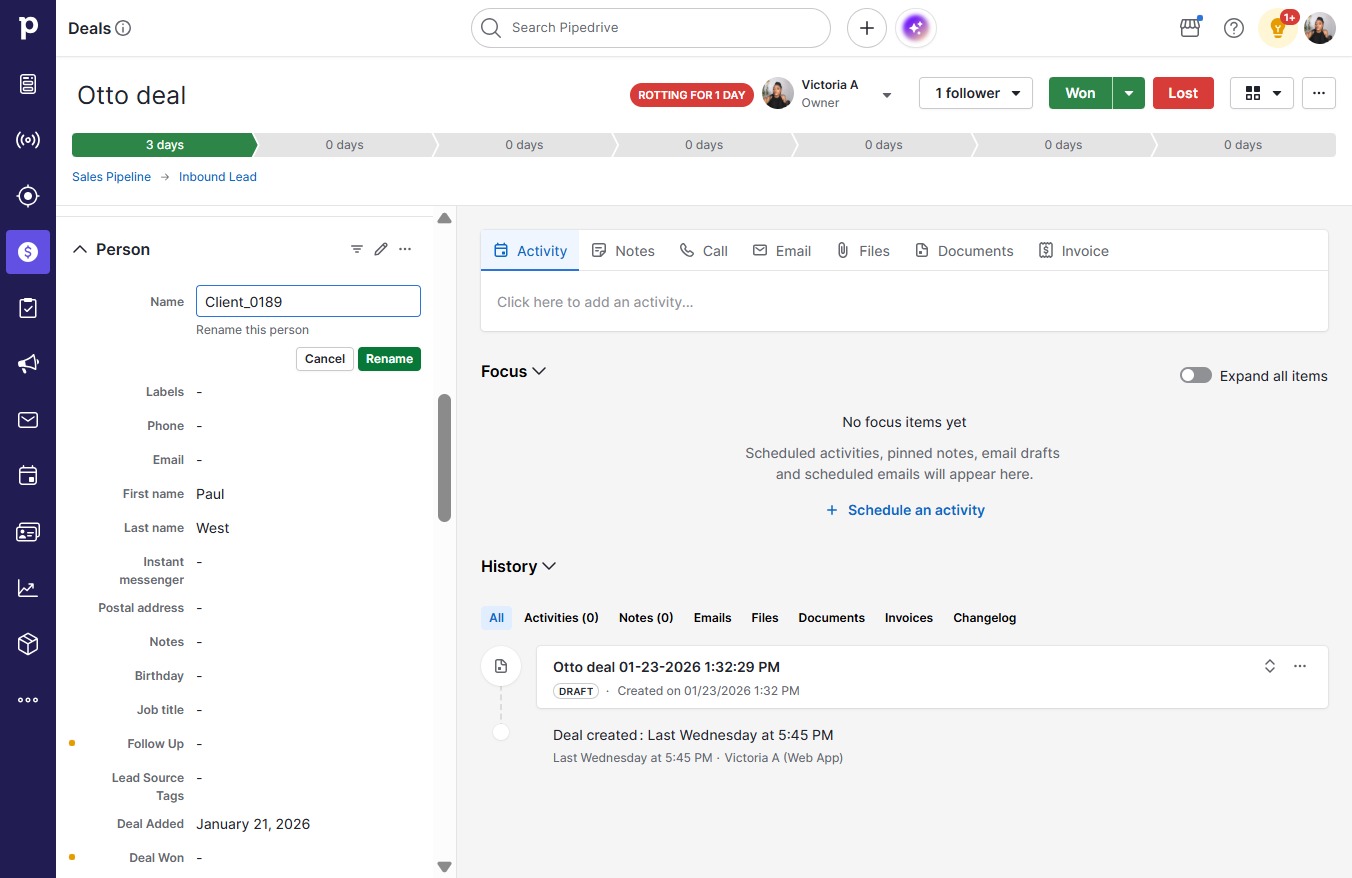Viewport: 1352px width, 878px height.
Task: Switch to the Notes tab
Action: pyautogui.click(x=623, y=251)
